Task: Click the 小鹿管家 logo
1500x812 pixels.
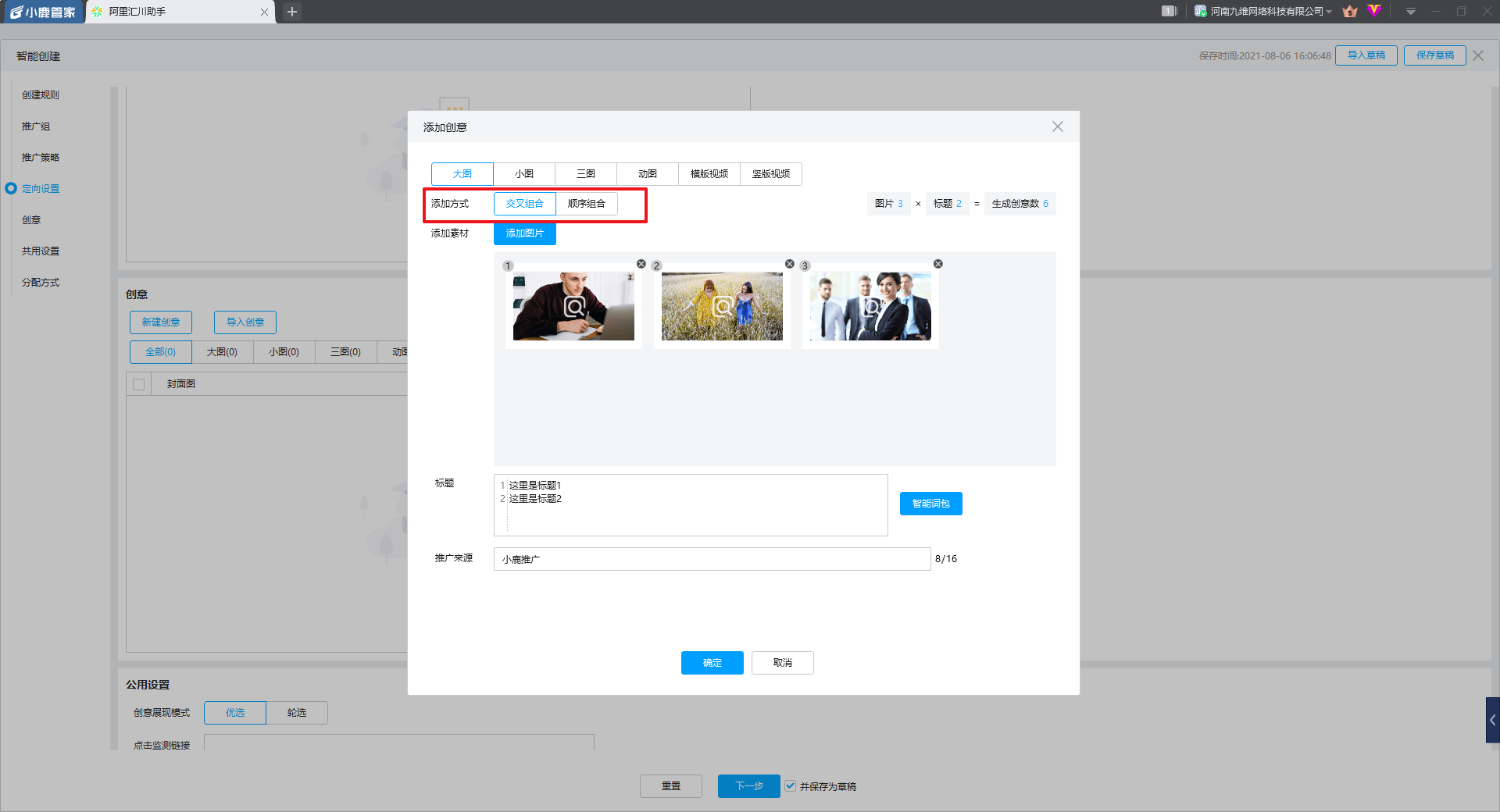Action: coord(42,12)
